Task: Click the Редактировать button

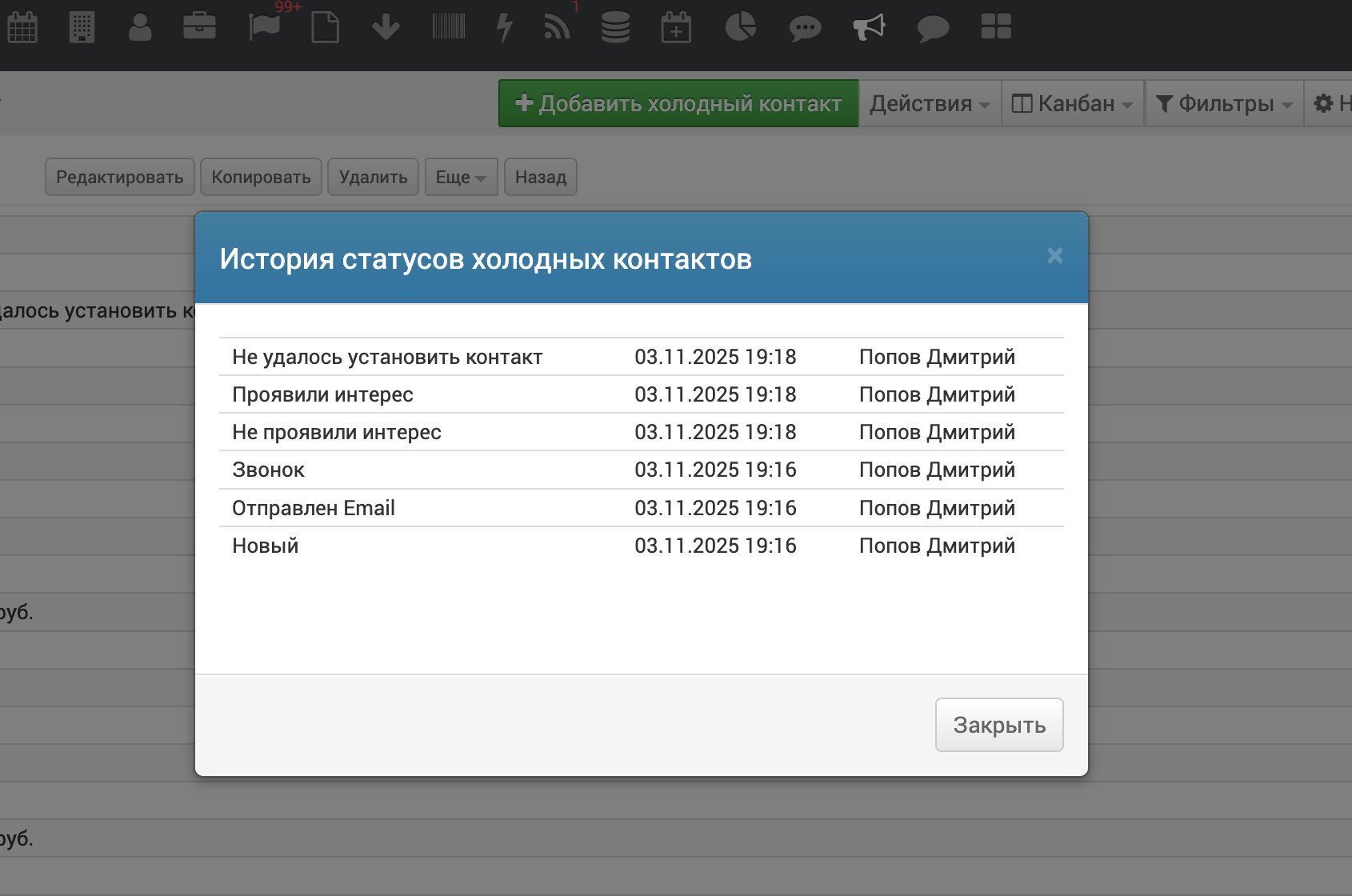Action: click(x=120, y=178)
